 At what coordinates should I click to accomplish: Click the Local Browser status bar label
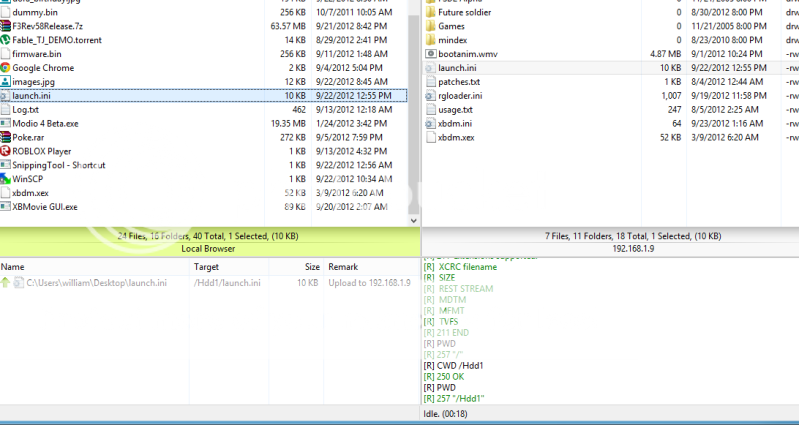coord(208,248)
